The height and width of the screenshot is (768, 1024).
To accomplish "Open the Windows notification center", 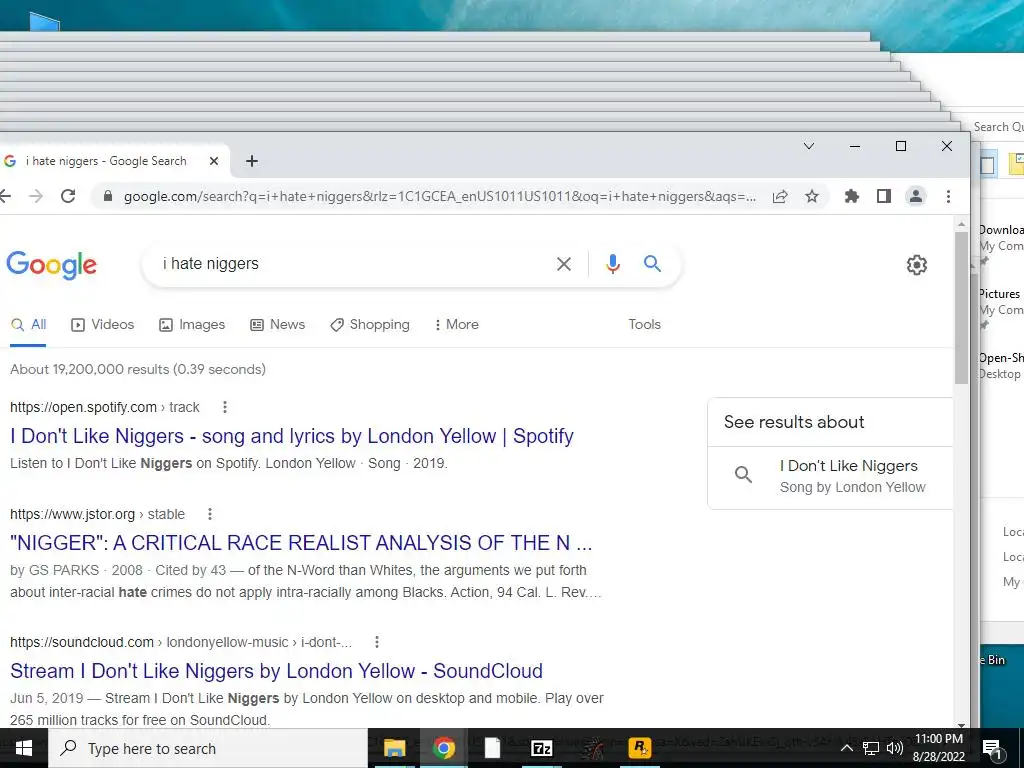I will point(992,748).
